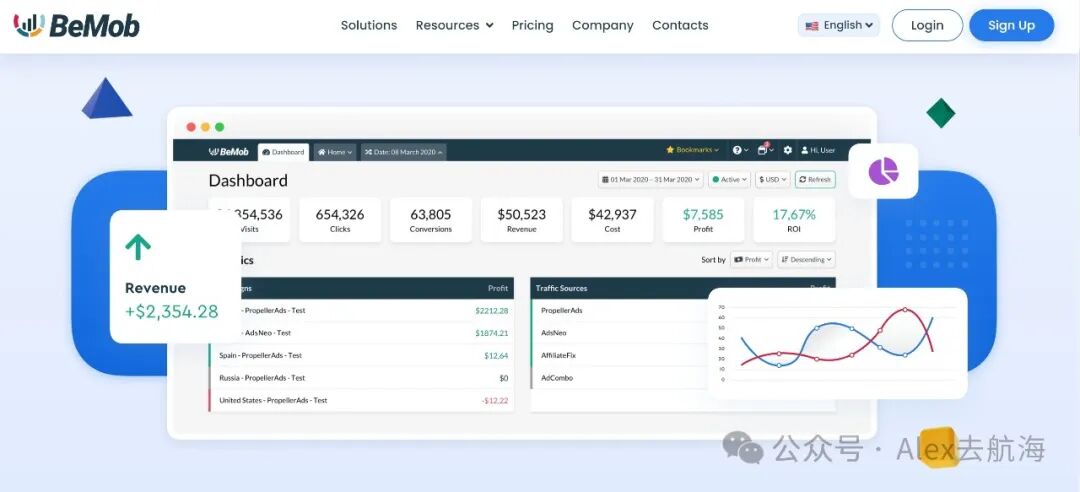Open the settings gear icon
Screen dimensions: 1080x492
787,150
